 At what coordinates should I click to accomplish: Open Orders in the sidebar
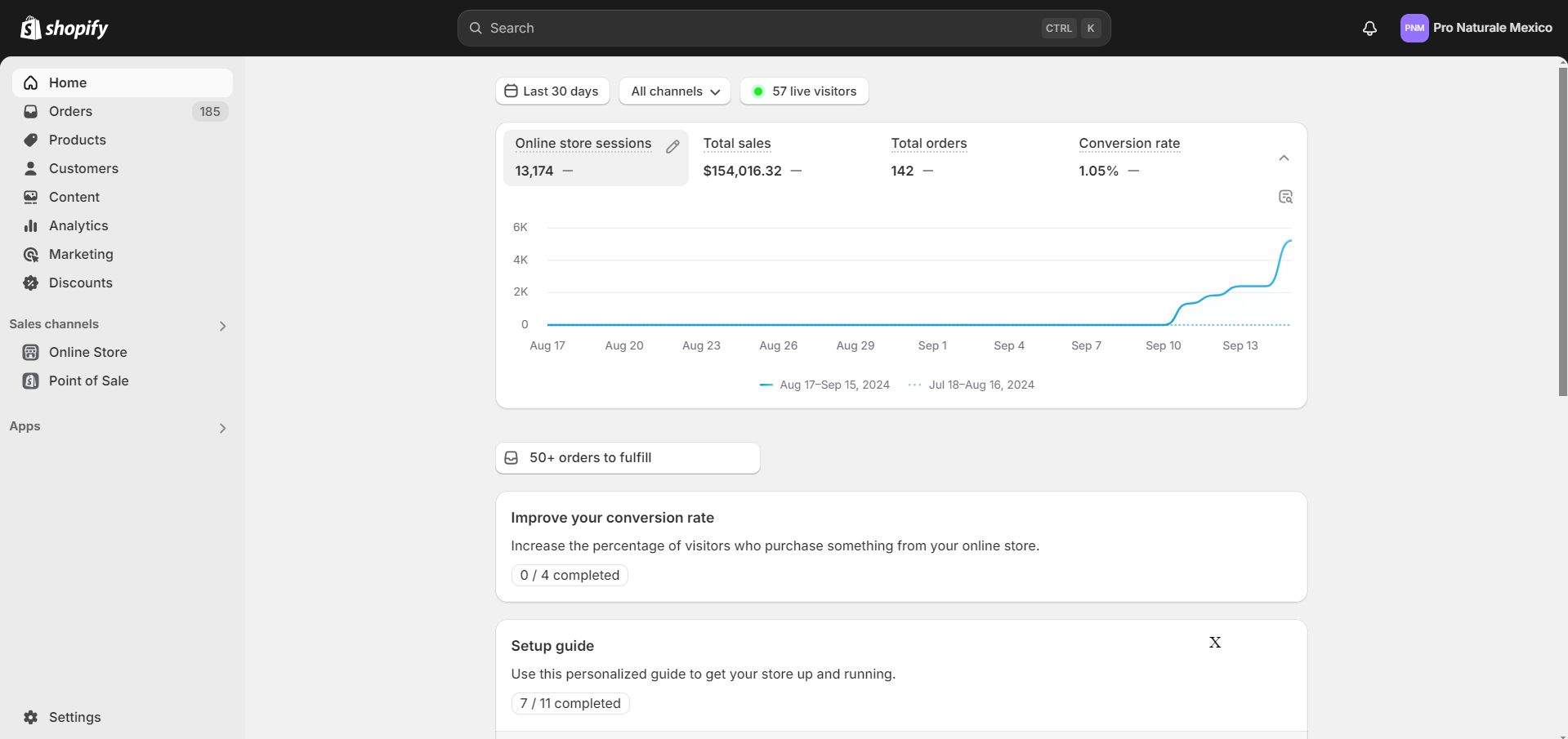70,112
